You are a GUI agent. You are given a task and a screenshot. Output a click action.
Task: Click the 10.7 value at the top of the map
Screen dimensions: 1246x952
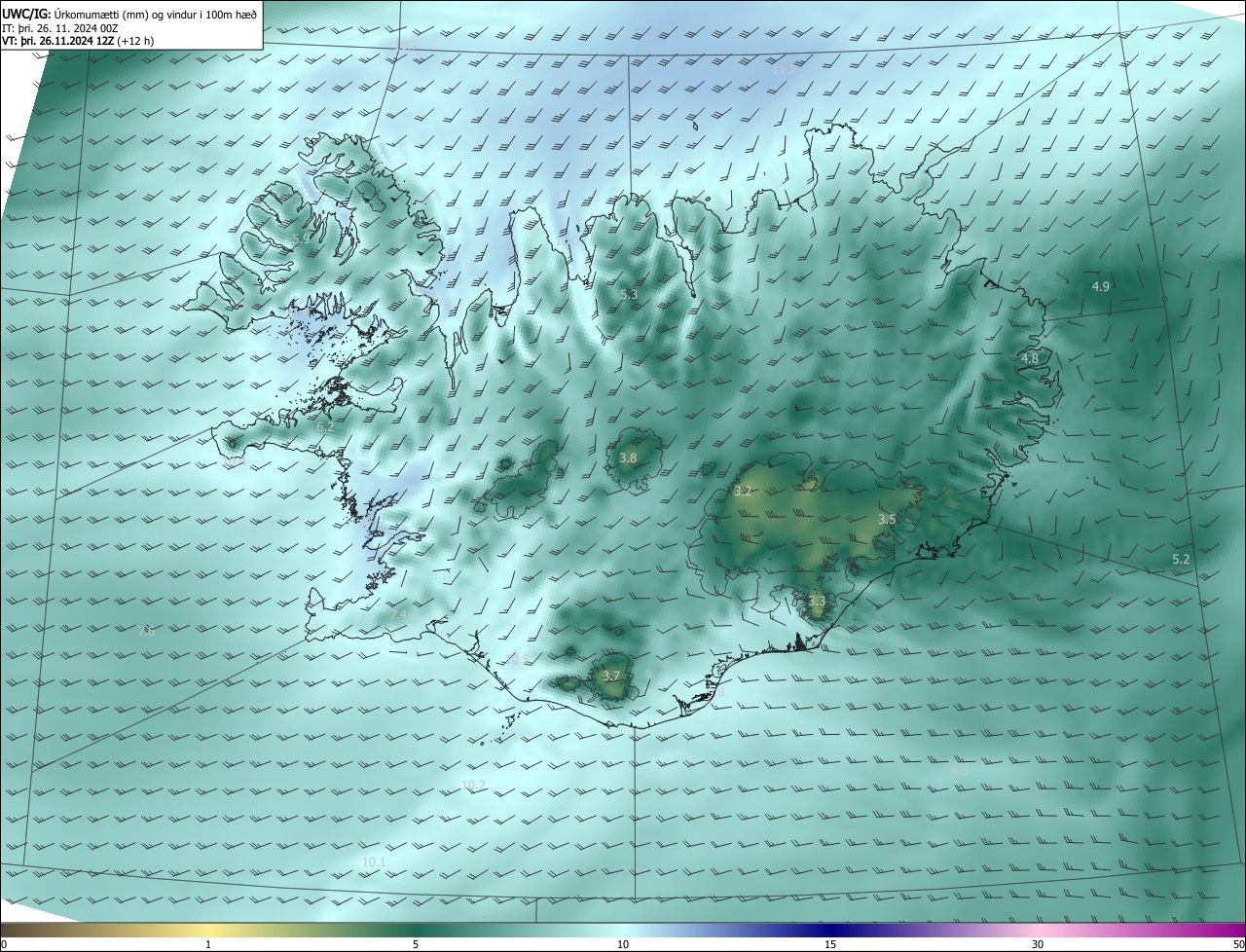coord(405,46)
